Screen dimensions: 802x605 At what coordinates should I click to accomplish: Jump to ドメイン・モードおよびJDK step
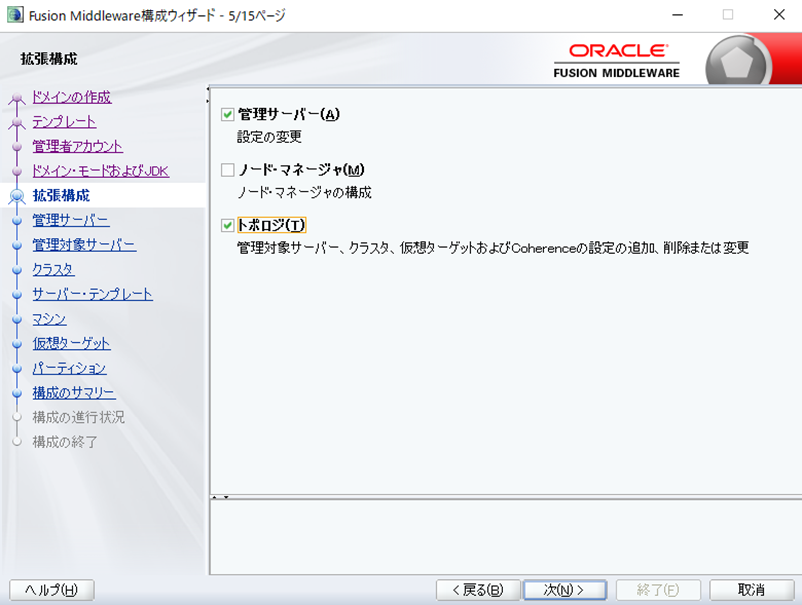pos(100,171)
